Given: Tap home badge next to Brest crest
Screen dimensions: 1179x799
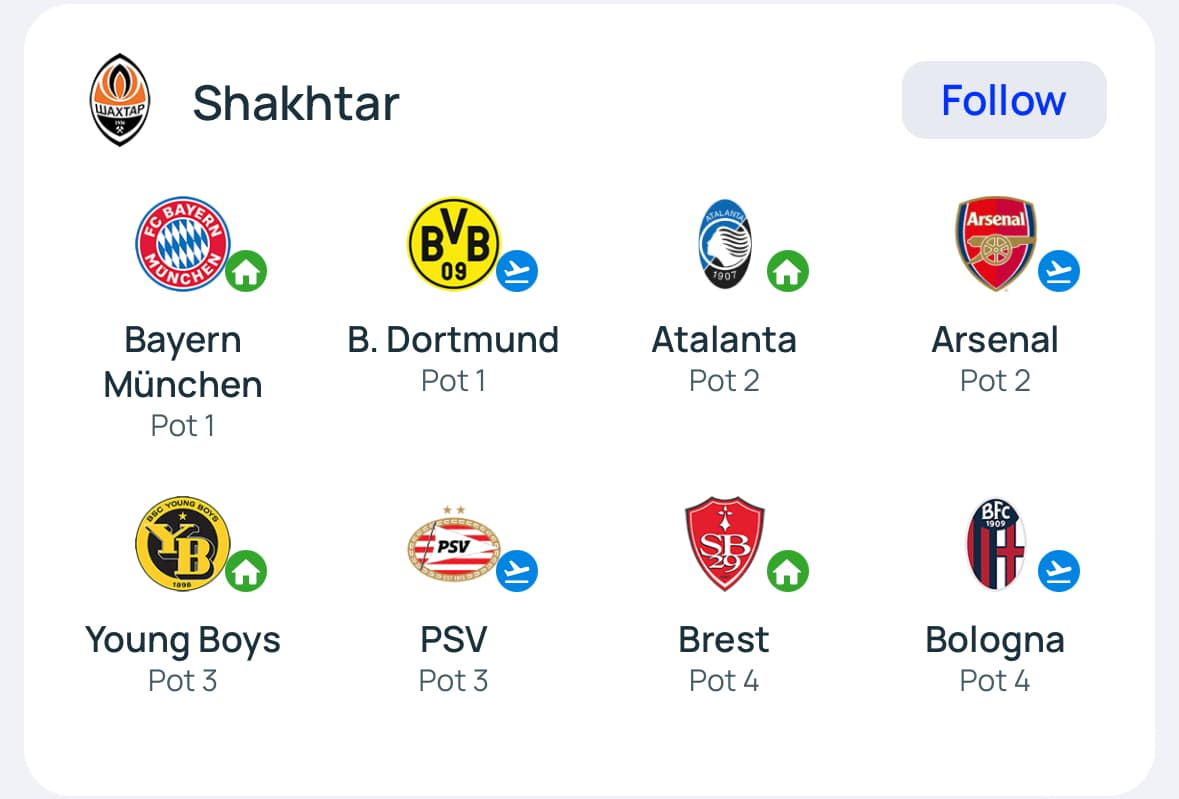Looking at the screenshot, I should tap(788, 572).
